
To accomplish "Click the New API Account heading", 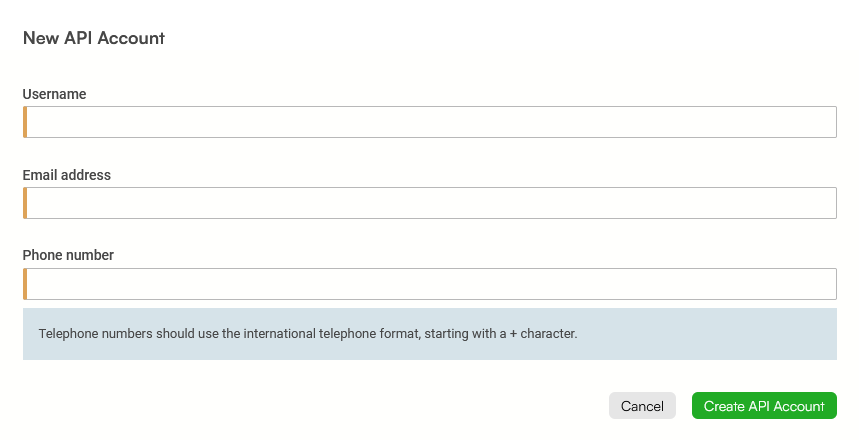I will [x=94, y=38].
